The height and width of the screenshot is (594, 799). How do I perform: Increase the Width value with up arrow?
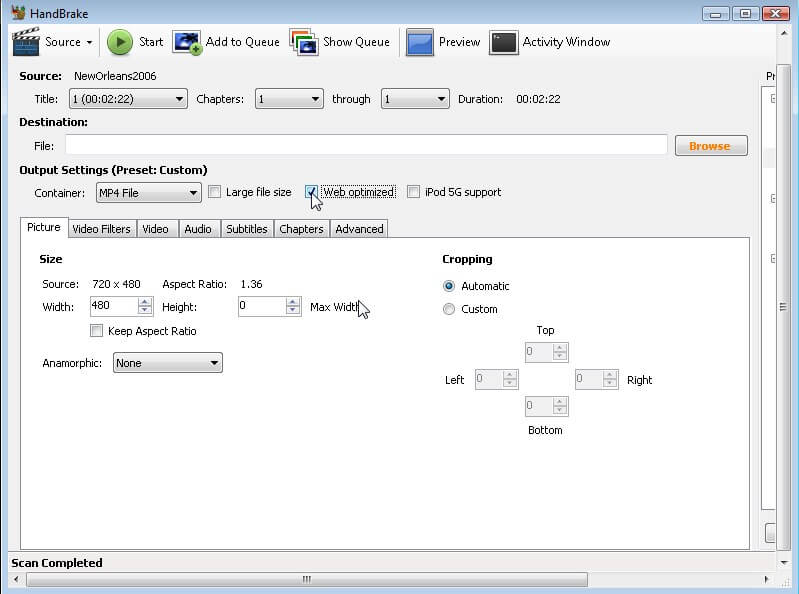point(145,302)
